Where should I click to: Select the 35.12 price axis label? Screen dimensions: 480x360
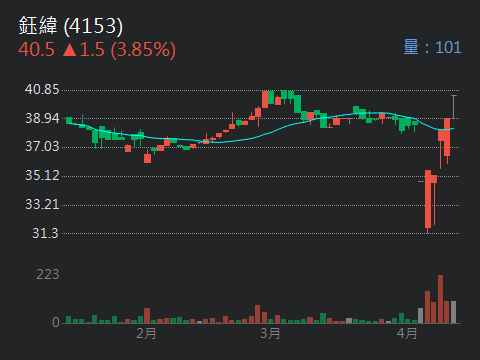(x=42, y=176)
